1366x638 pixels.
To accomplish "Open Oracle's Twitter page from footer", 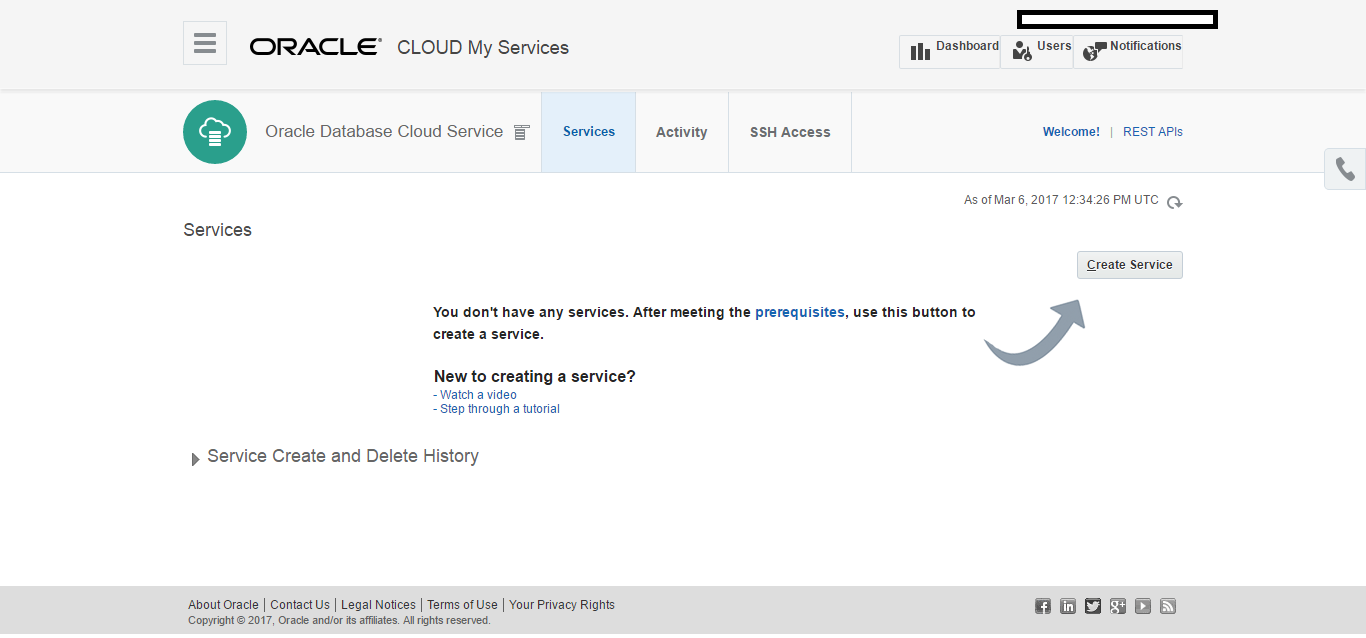I will pyautogui.click(x=1093, y=606).
